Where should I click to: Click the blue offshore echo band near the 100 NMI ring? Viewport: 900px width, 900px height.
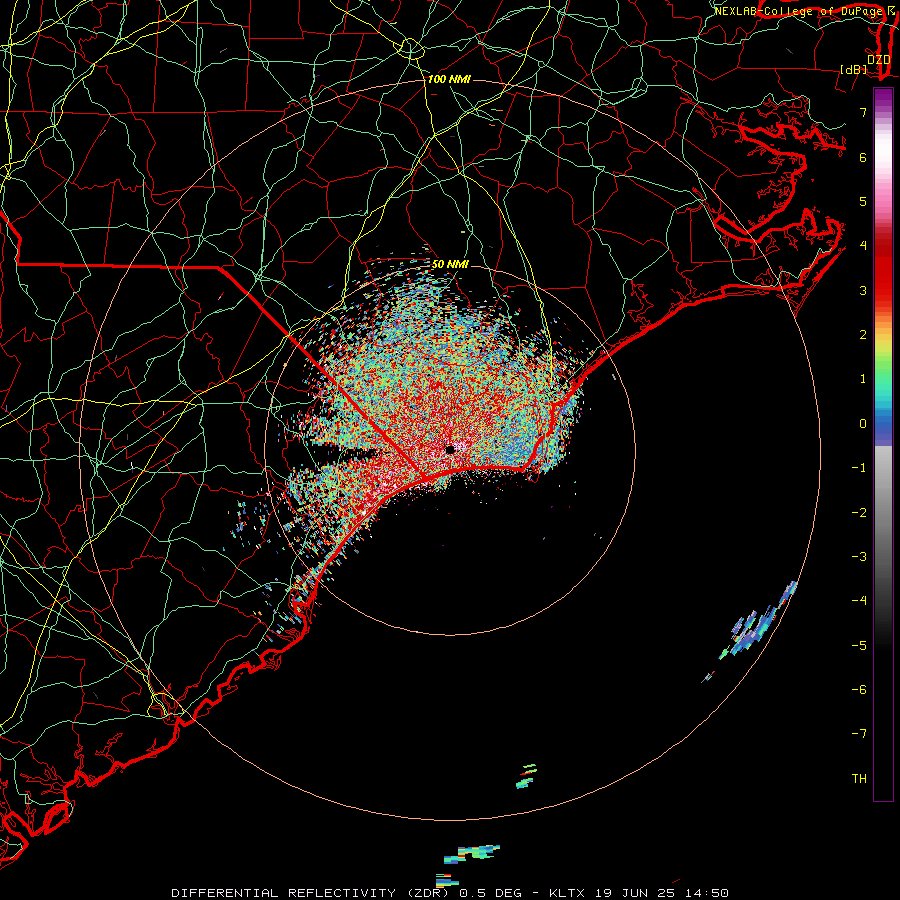coord(758,623)
